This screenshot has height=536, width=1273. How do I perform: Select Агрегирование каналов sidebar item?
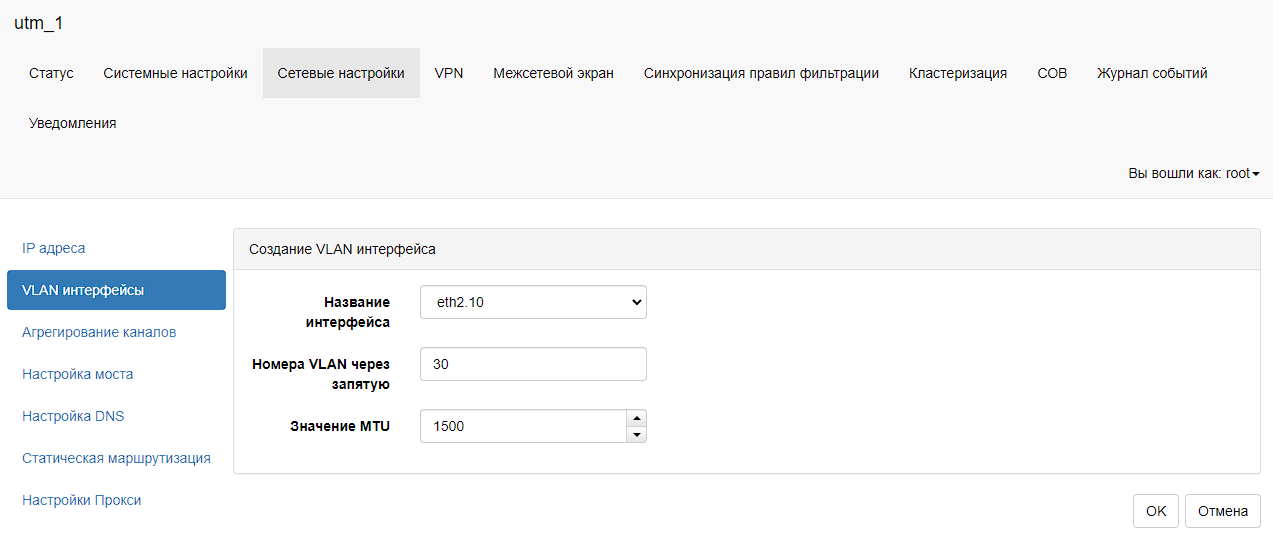(99, 332)
